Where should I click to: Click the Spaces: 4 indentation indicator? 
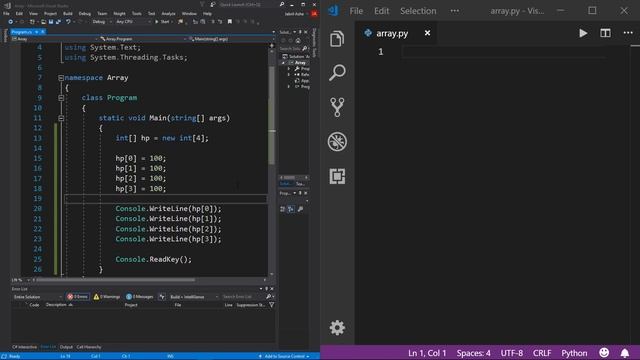point(473,353)
